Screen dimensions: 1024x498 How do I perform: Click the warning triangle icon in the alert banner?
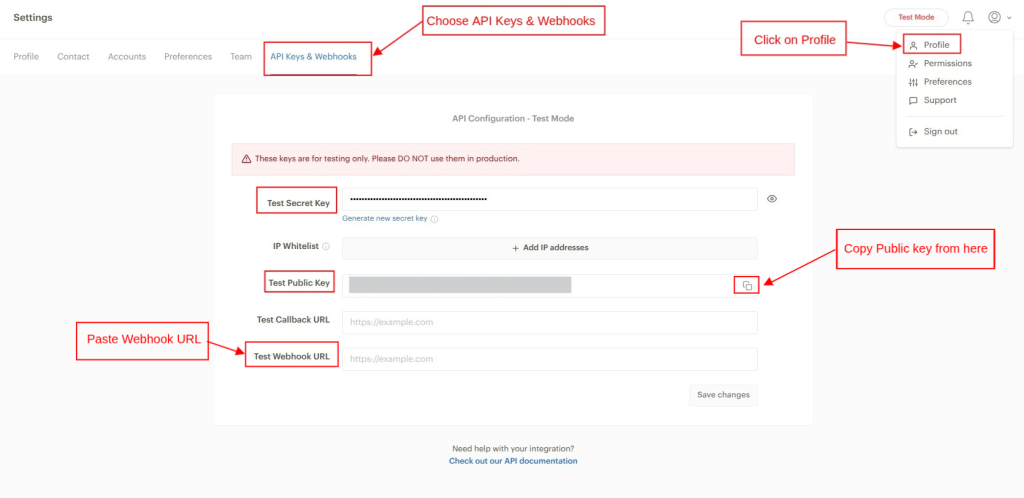point(246,159)
